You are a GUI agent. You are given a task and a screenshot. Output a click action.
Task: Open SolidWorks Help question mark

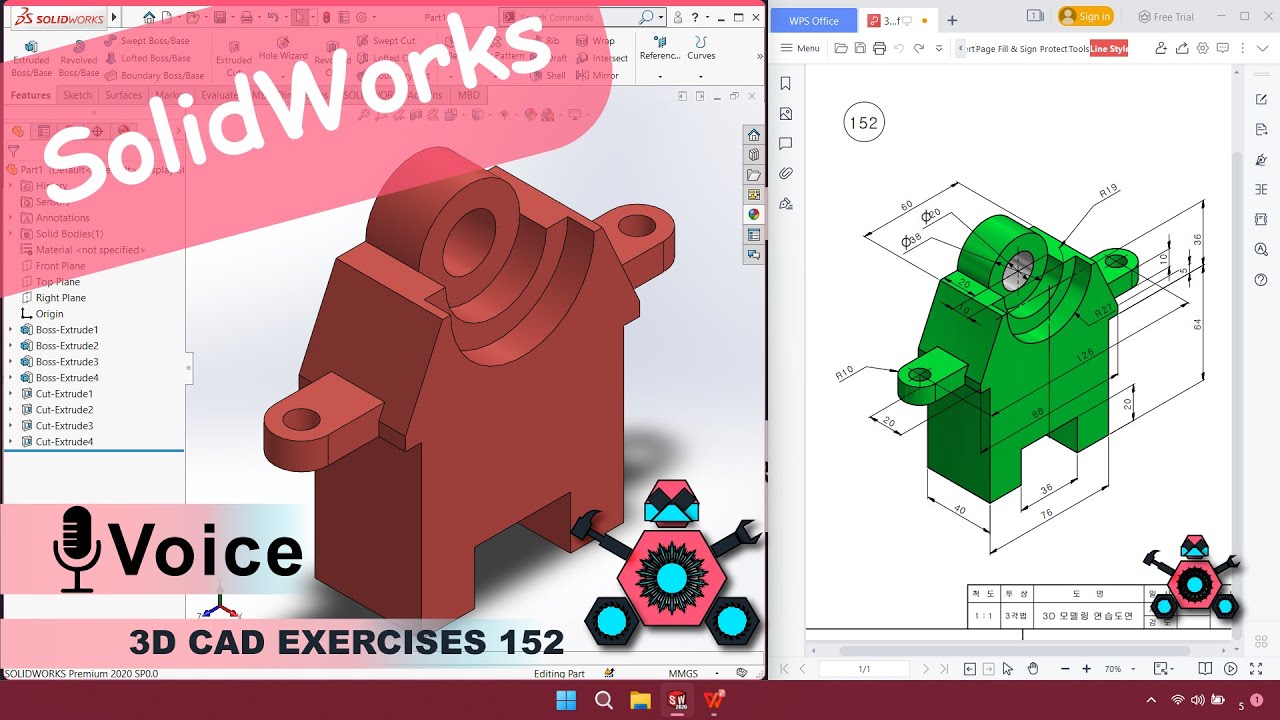(x=695, y=17)
